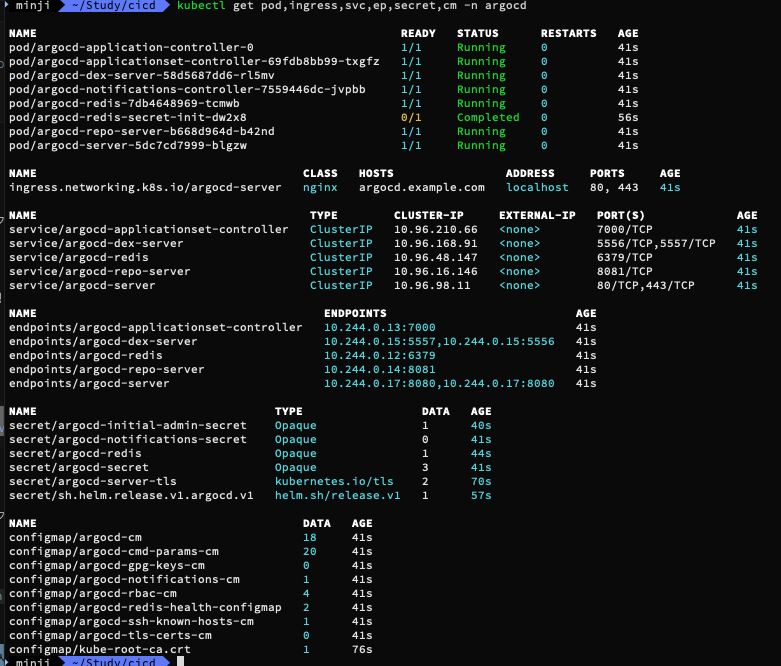Select secret/sh.helm.release.v1.argocd.v1 name
The height and width of the screenshot is (666, 781).
tap(131, 495)
